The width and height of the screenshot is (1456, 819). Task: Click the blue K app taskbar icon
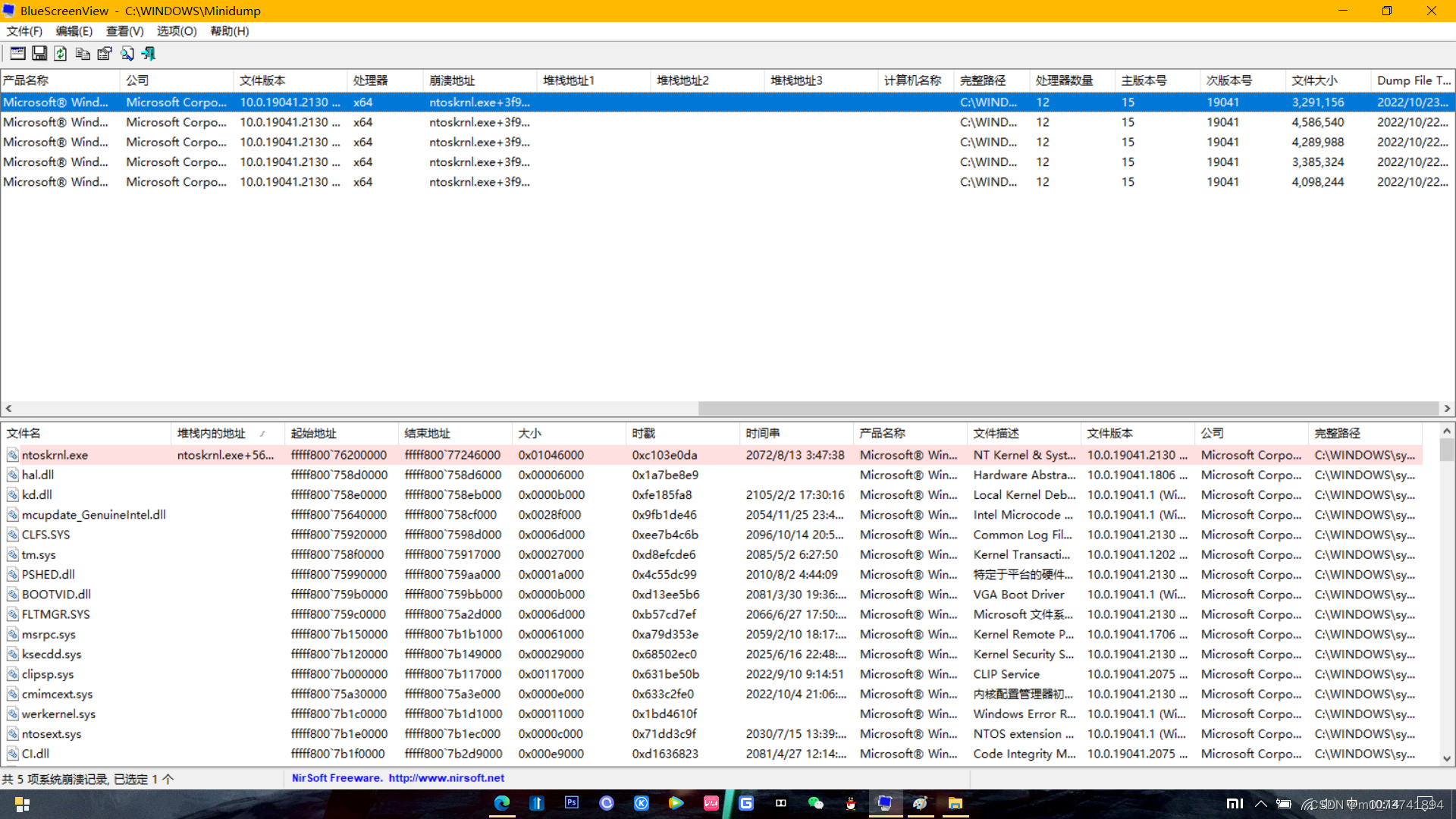[642, 803]
